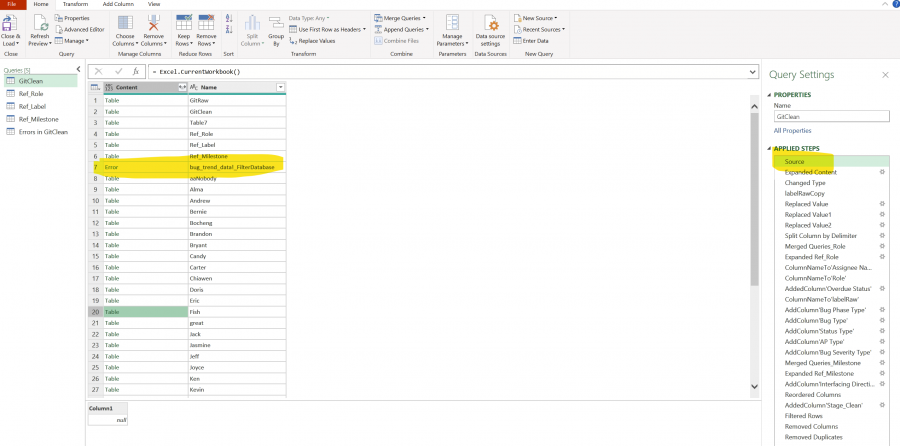Click the query Name input field

tap(831, 116)
